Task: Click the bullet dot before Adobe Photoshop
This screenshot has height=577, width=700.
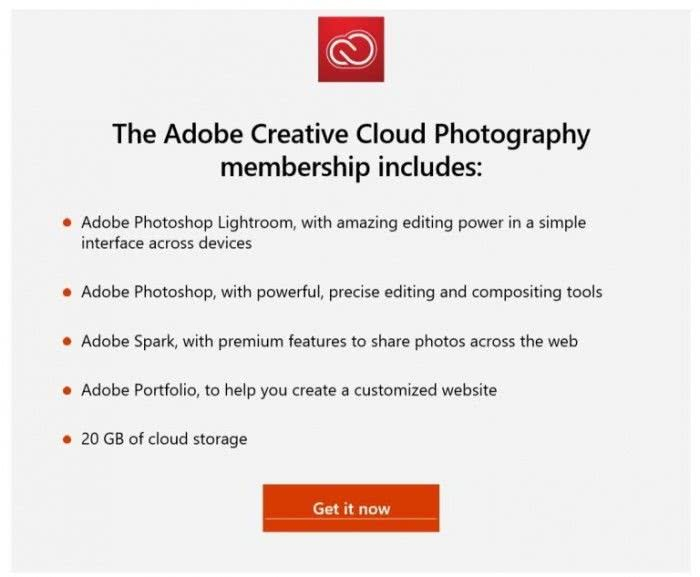Action: (67, 293)
